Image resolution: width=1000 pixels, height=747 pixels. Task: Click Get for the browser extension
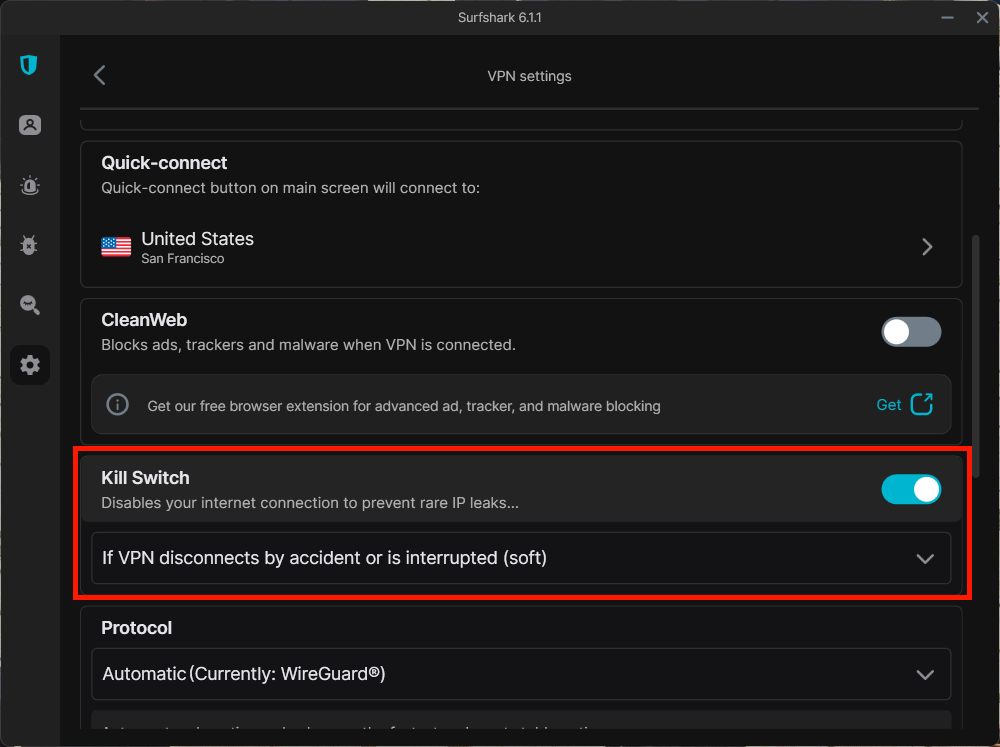click(x=888, y=404)
